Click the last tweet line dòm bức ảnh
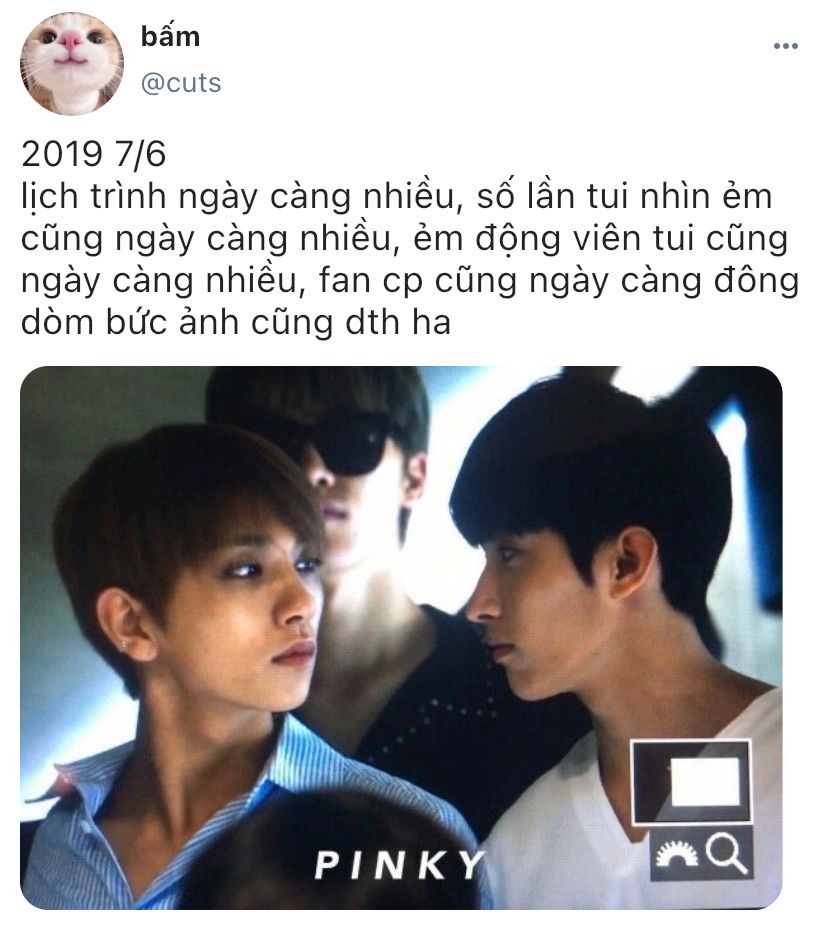The image size is (828, 932). (x=236, y=322)
